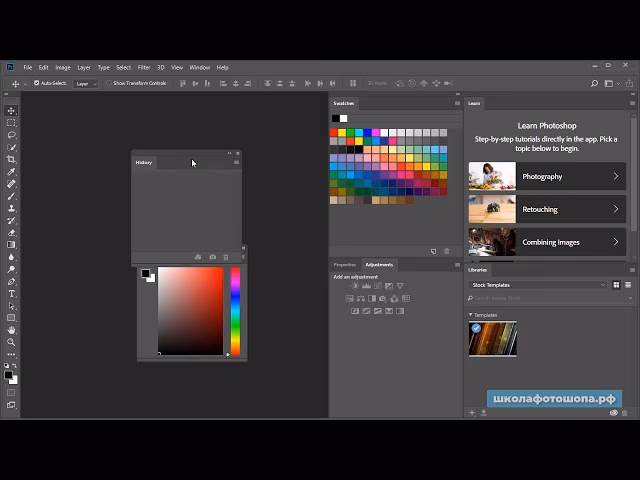Select the Pen tool
Image resolution: width=640 pixels, height=480 pixels.
click(11, 282)
